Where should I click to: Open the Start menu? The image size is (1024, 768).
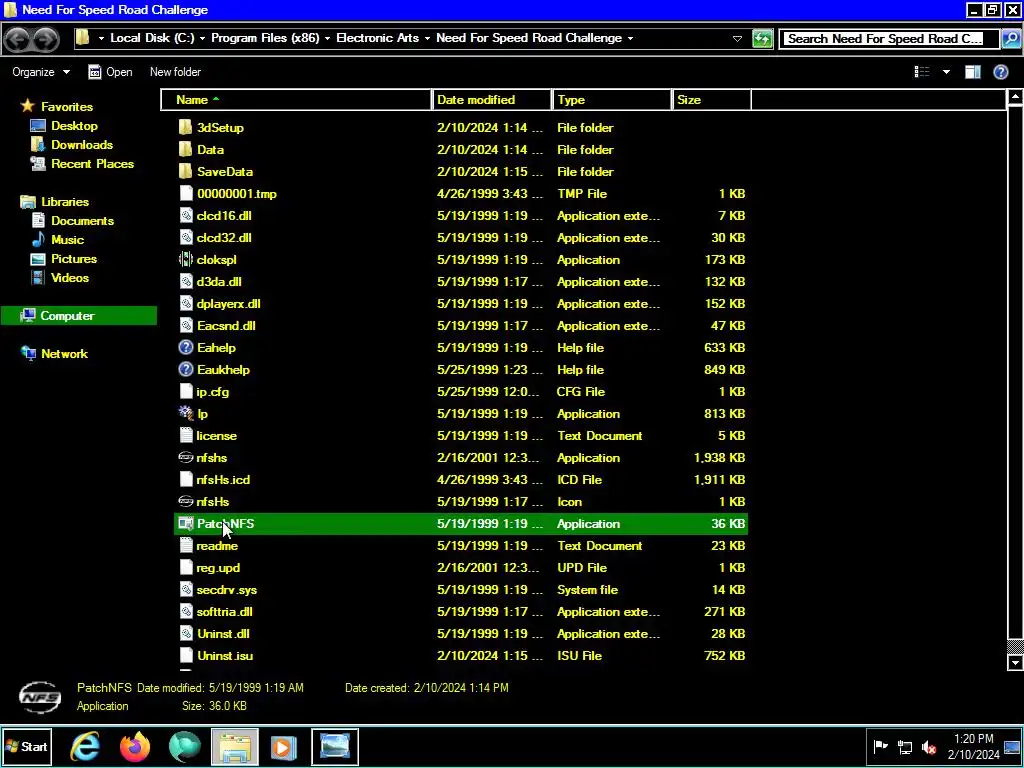tap(26, 747)
